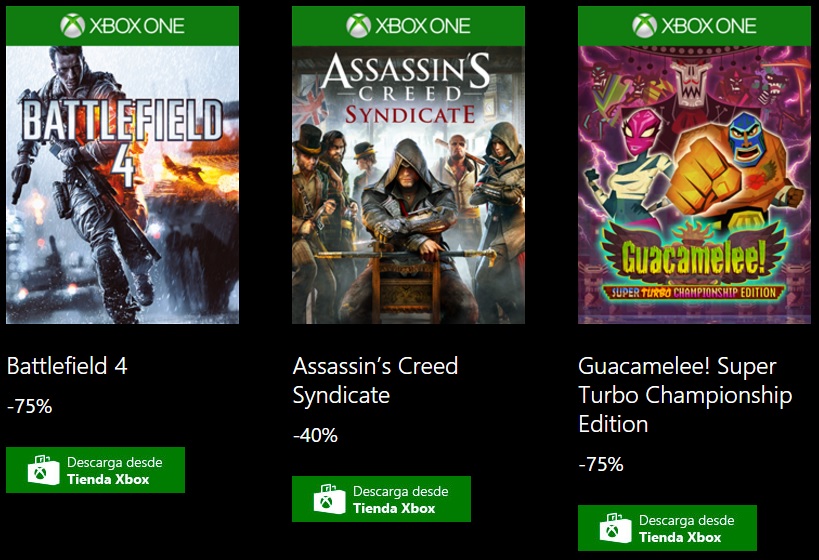Click the Battlefield 4 title text
The height and width of the screenshot is (560, 819).
point(67,366)
